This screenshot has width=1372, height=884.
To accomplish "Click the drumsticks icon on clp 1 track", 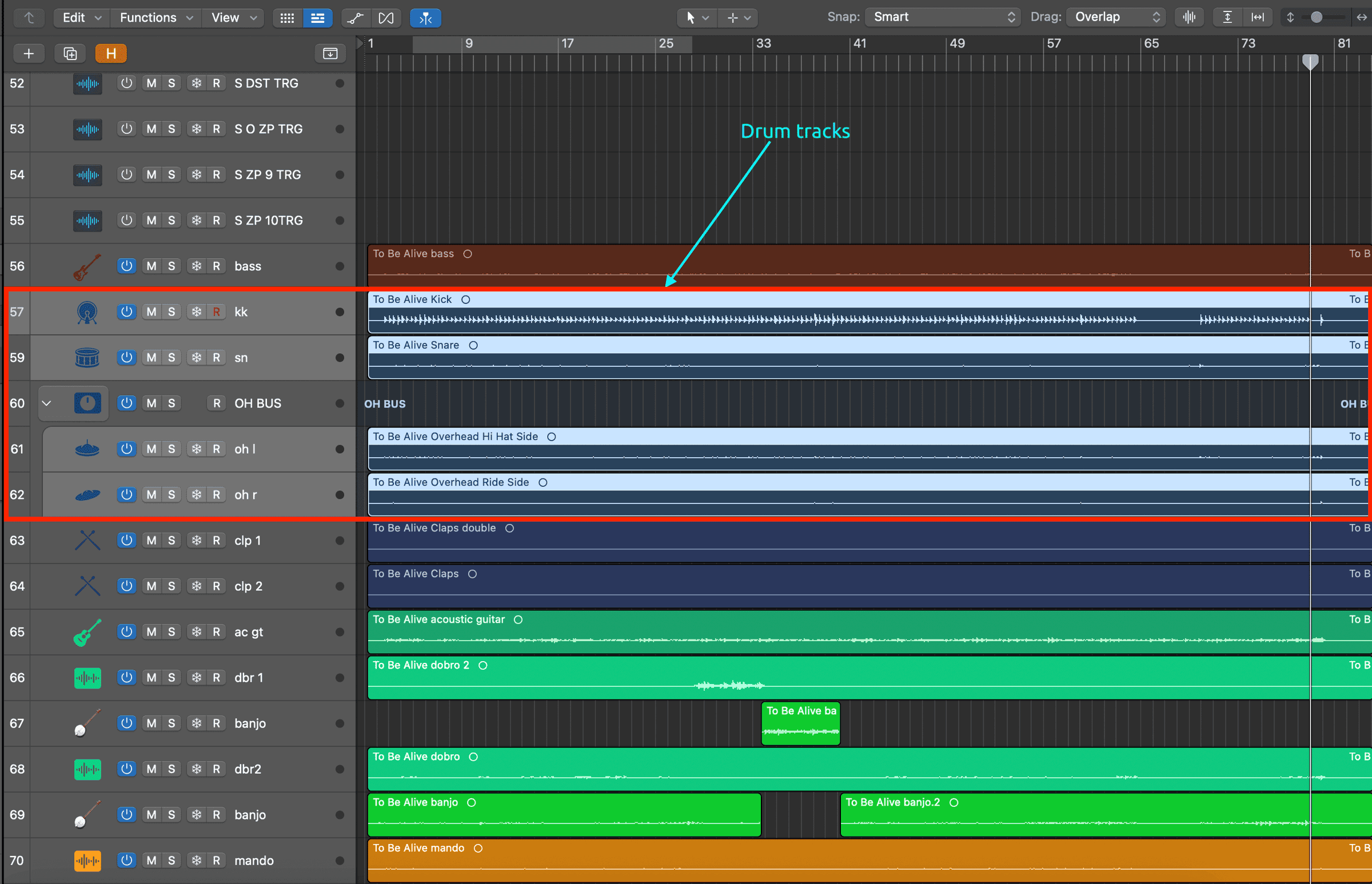I will coord(87,540).
